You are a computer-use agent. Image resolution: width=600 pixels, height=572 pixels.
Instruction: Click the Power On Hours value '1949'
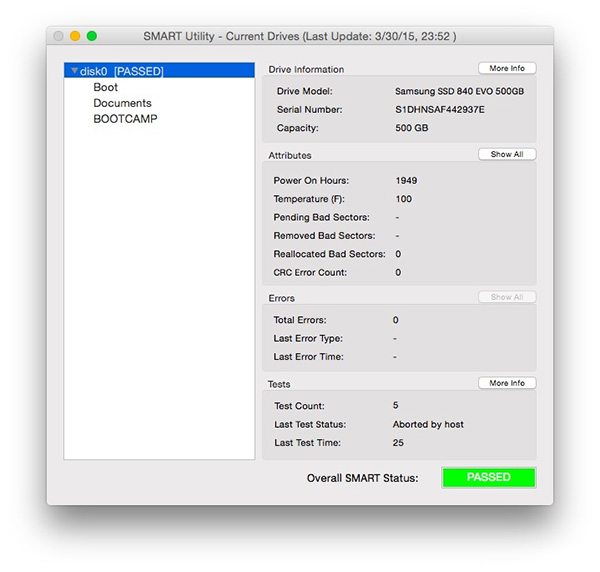tap(406, 181)
